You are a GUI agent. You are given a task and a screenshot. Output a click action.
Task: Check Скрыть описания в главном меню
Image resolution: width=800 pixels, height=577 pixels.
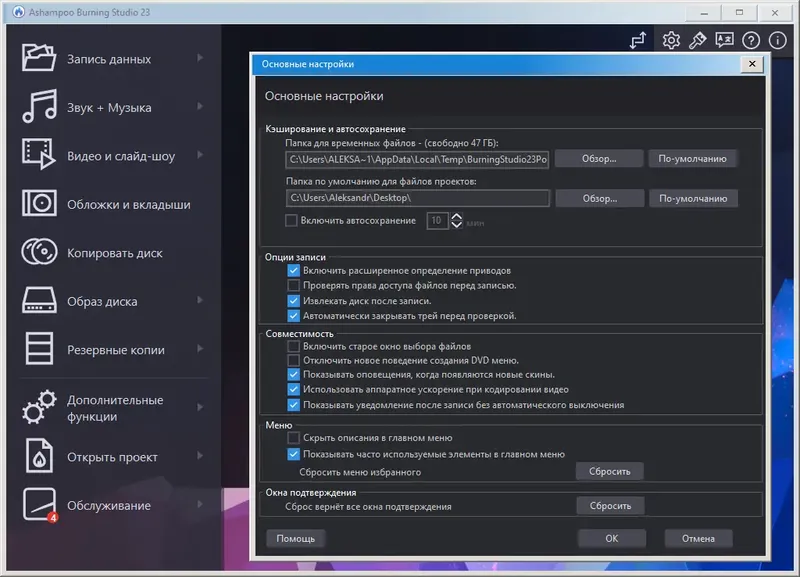[x=293, y=438]
